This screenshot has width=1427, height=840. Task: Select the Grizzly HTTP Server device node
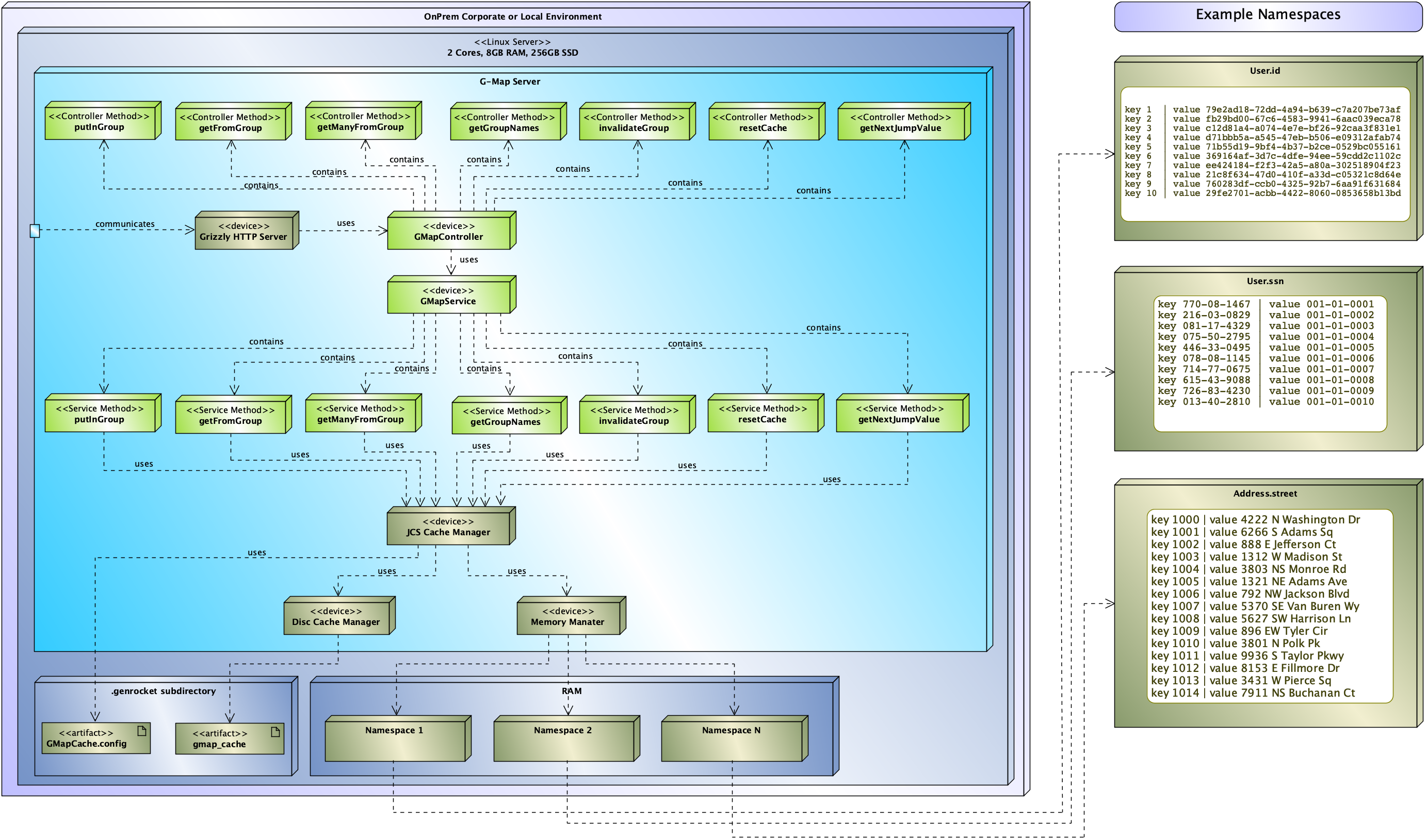coord(244,232)
